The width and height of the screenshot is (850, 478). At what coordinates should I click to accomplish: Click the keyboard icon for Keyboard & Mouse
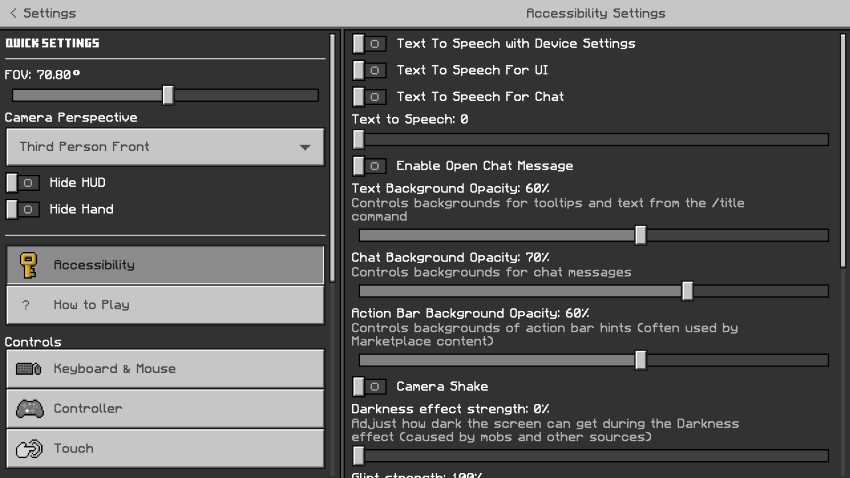click(x=28, y=369)
